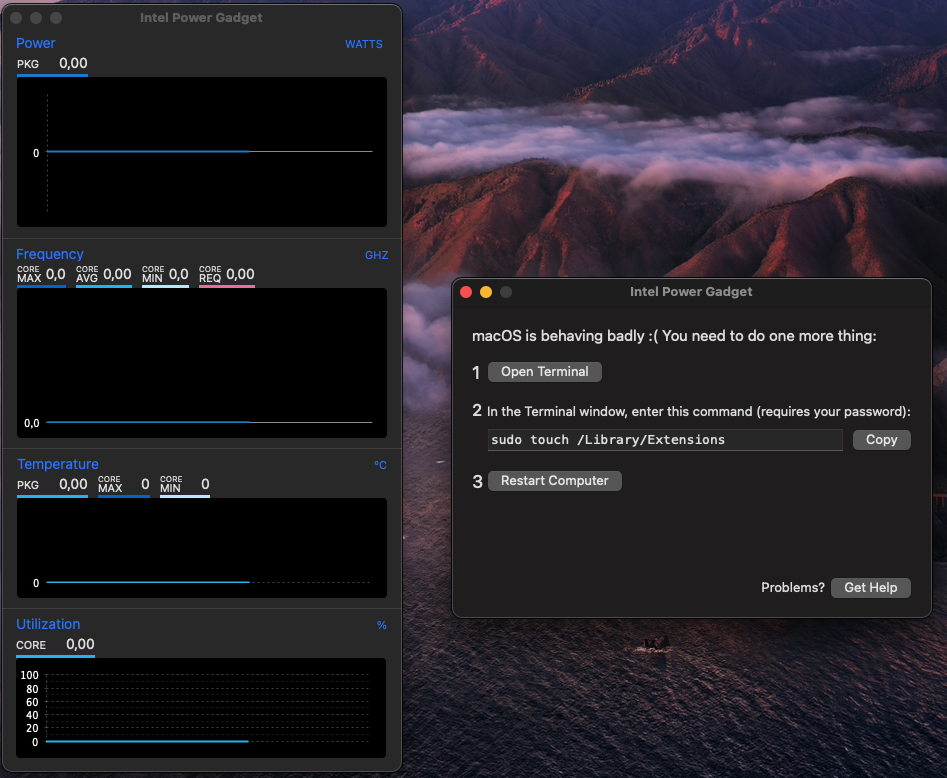947x778 pixels.
Task: Select the CORE MIN frequency legend
Action: coord(165,275)
